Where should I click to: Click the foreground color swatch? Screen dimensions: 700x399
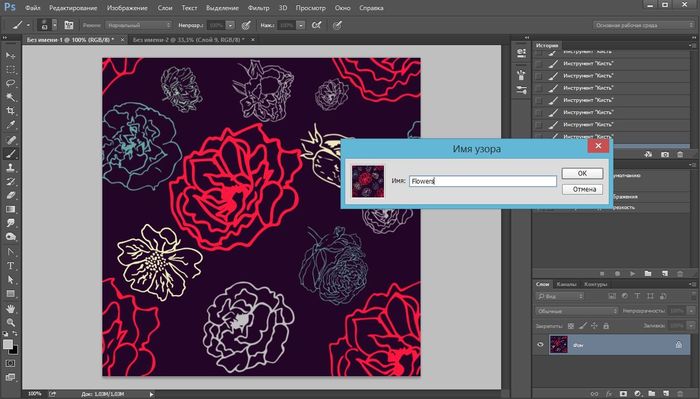pos(8,344)
